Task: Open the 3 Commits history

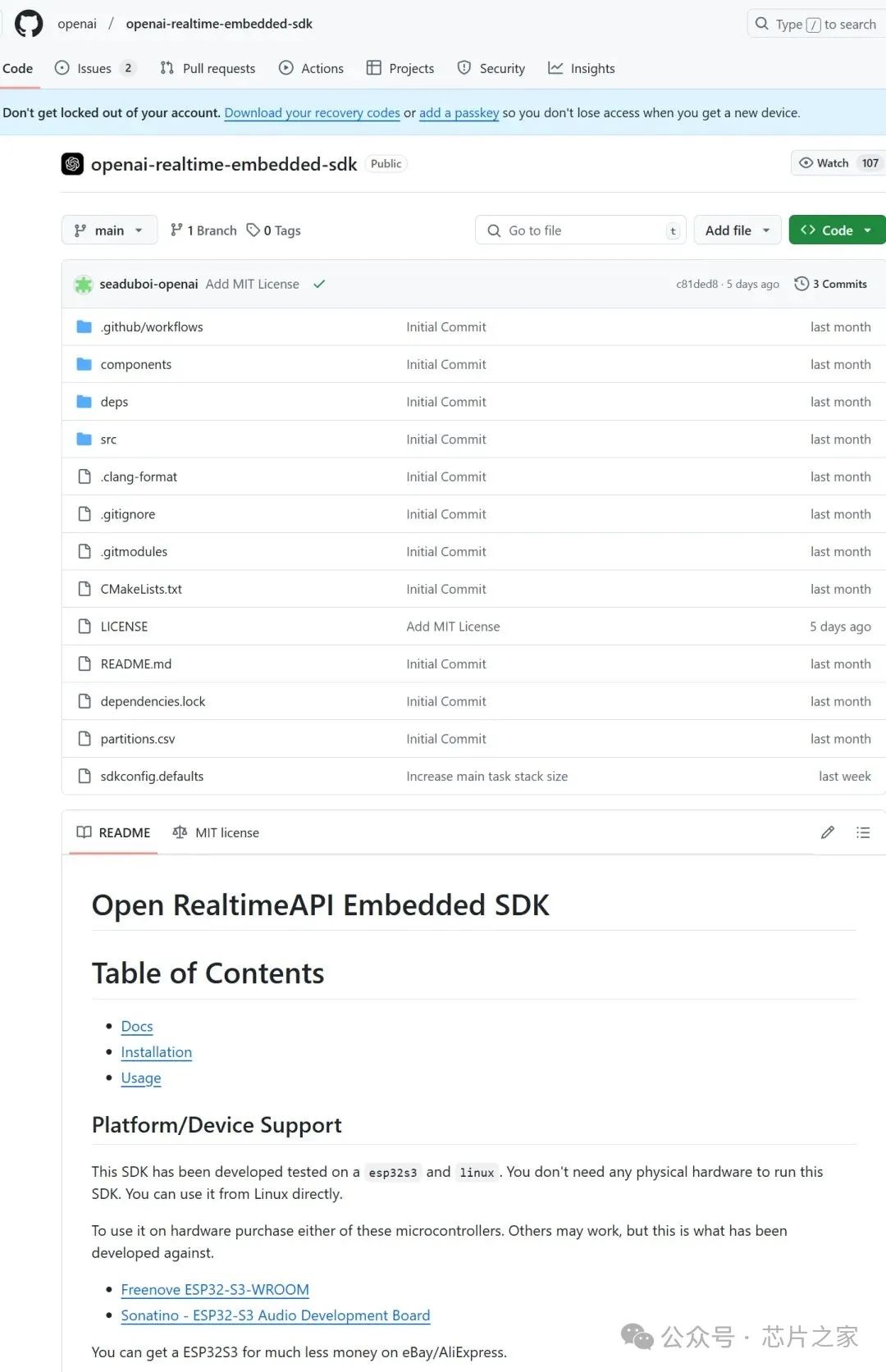Action: coord(830,284)
